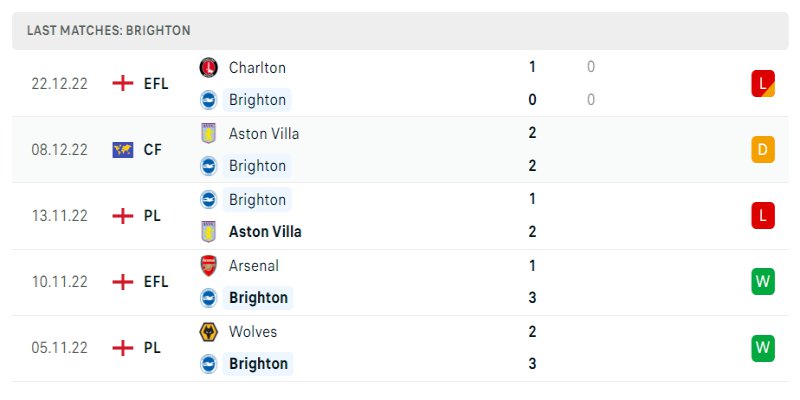Click England flag beside PL on 13.11.22

click(123, 215)
